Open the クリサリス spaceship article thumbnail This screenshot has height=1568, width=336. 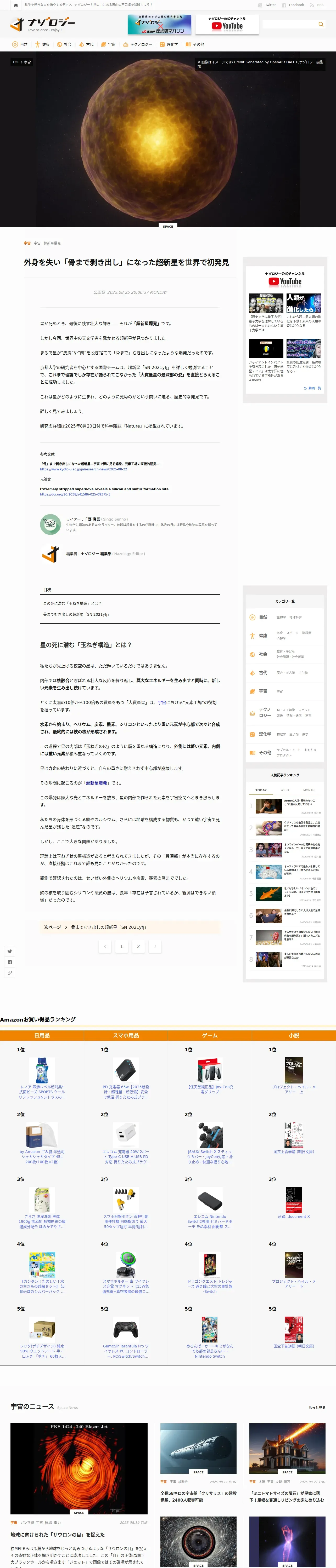(198, 1449)
